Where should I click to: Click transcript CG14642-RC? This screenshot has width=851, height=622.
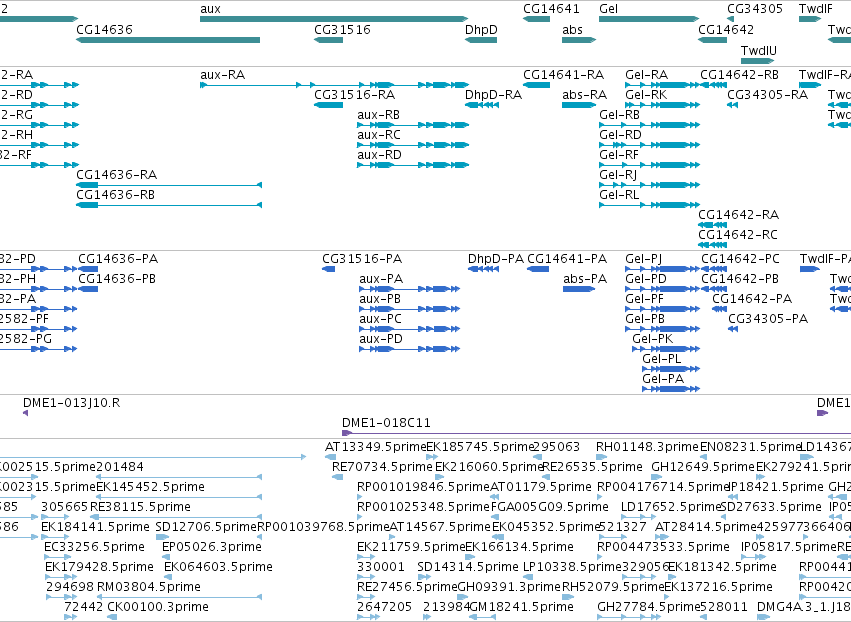pos(738,234)
